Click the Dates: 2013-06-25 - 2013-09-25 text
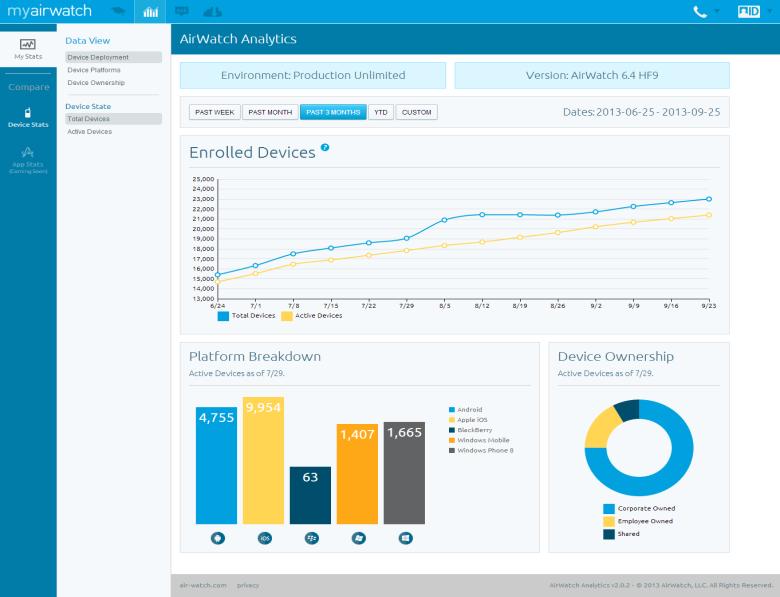Viewport: 780px width, 597px height. [x=642, y=112]
